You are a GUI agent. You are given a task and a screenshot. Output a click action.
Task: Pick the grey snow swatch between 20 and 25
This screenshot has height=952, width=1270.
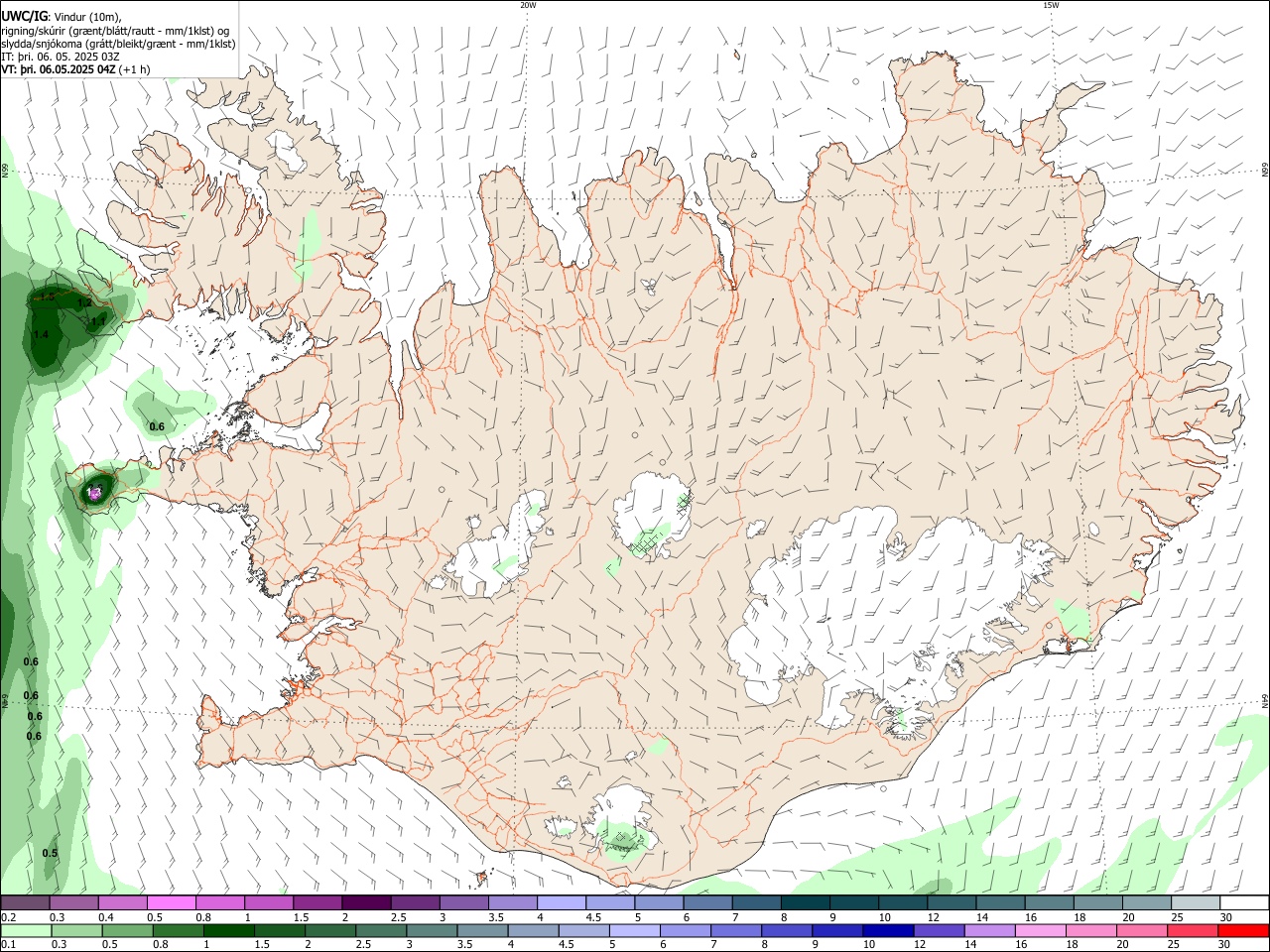1147,902
